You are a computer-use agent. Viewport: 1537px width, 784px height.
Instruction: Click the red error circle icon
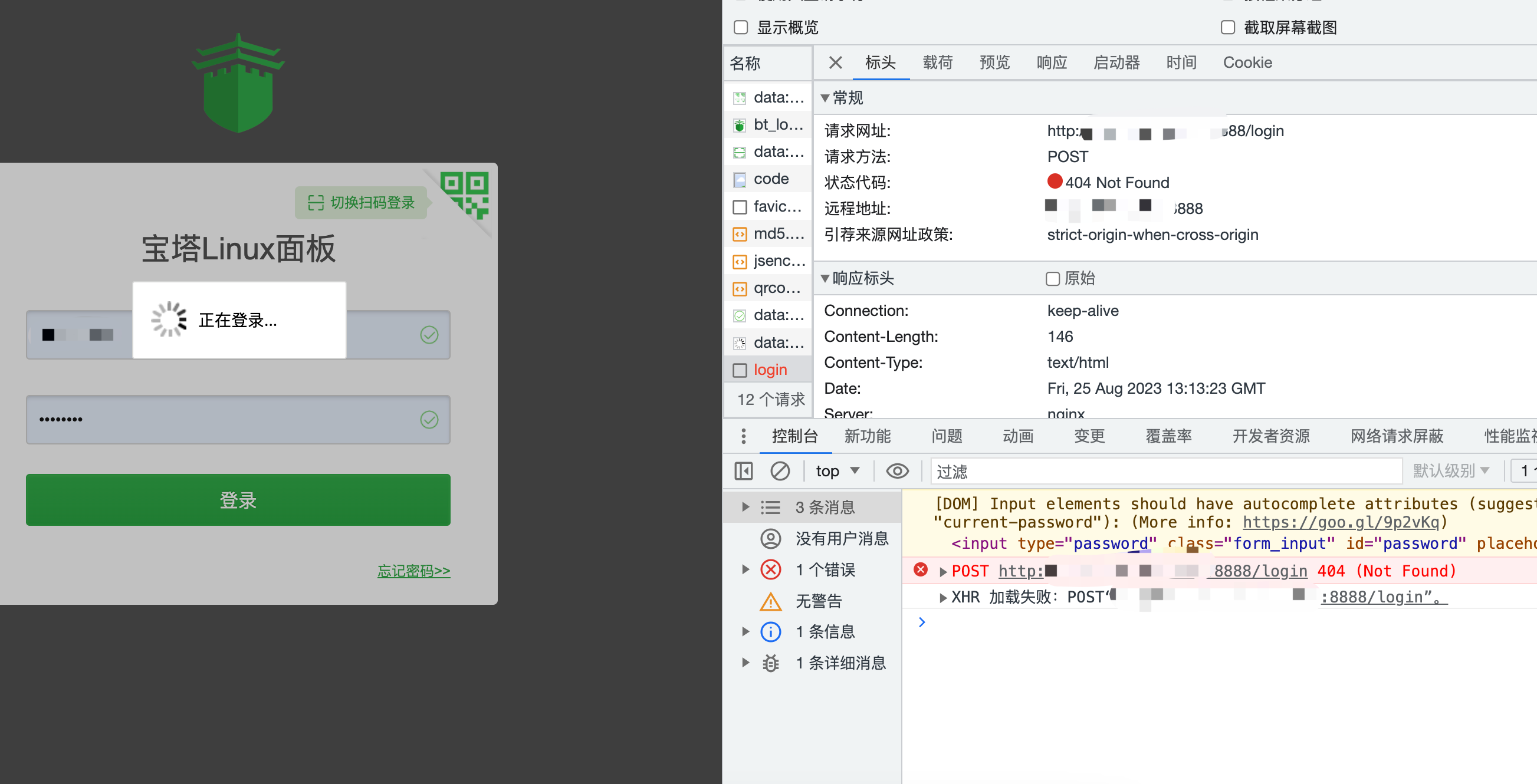[771, 570]
